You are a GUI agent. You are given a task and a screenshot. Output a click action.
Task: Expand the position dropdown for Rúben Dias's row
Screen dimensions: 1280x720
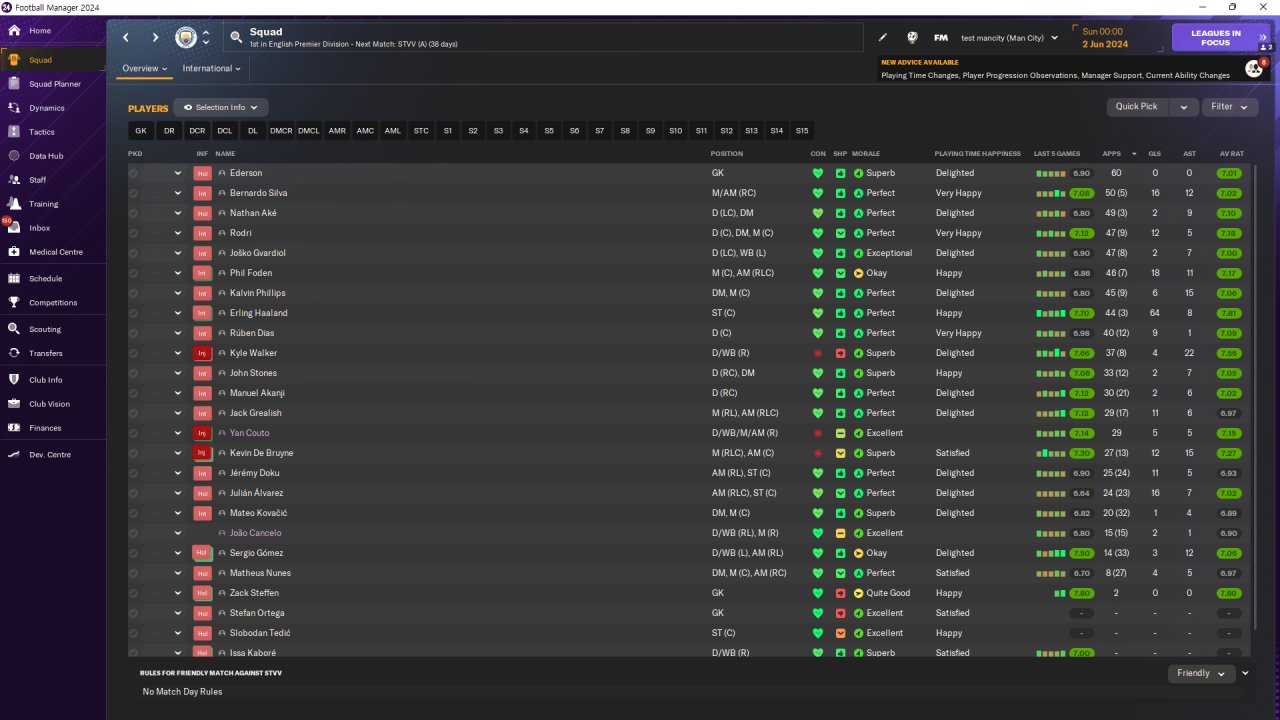tap(178, 333)
